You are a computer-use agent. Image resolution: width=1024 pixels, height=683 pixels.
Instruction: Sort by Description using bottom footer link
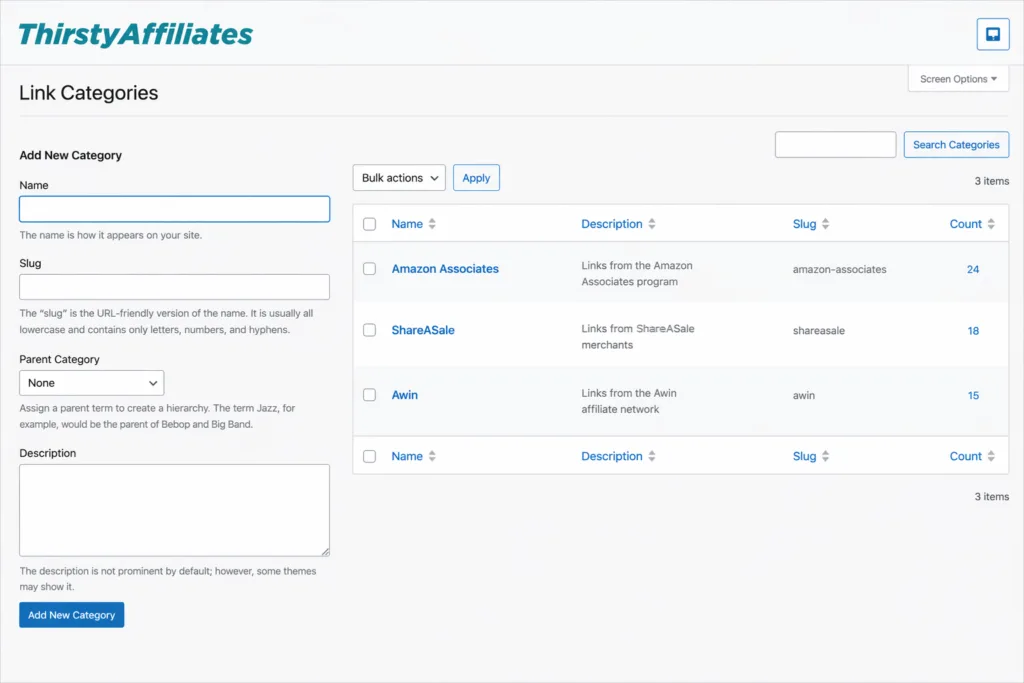point(612,456)
